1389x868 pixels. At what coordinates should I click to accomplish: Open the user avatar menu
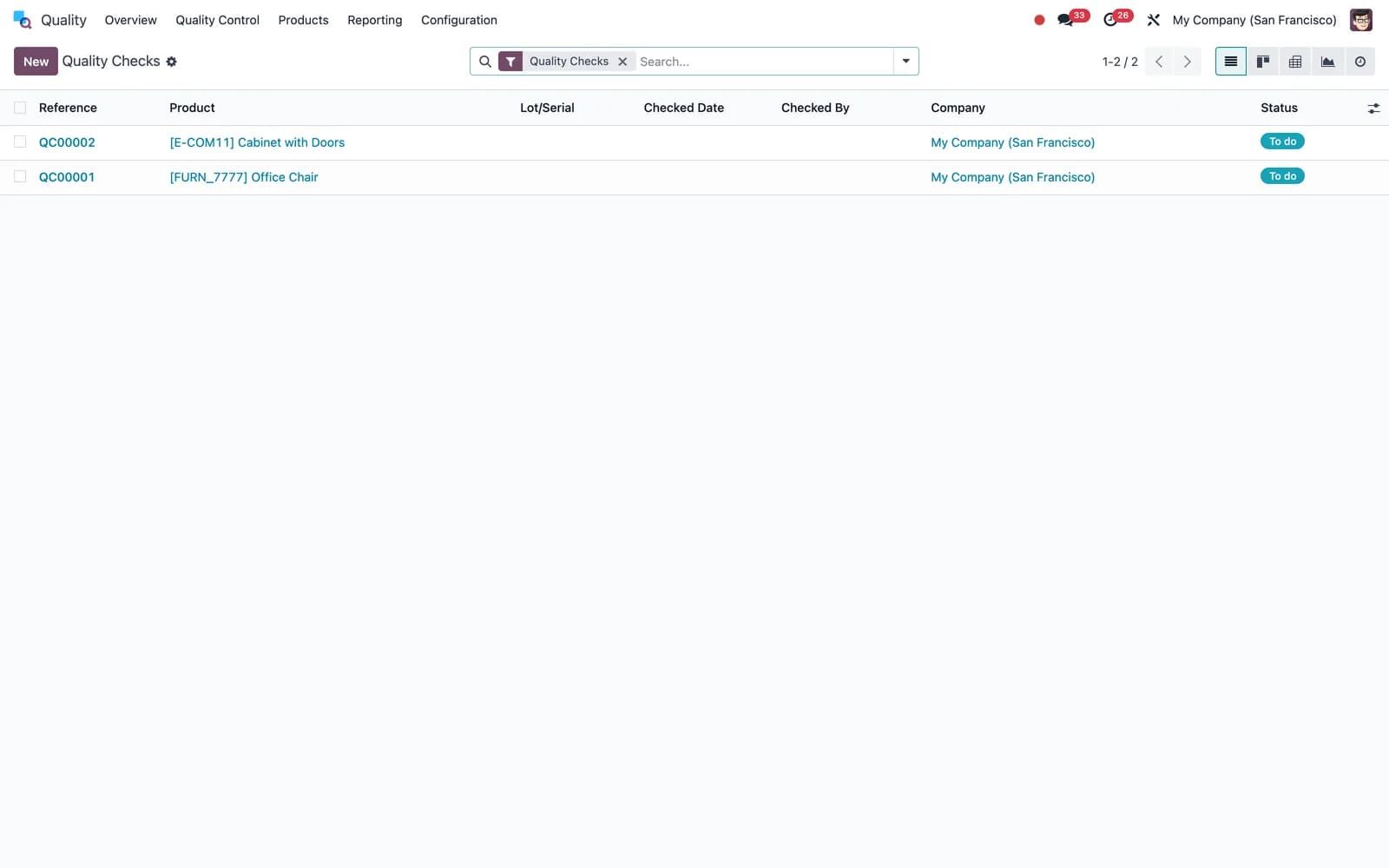tap(1361, 20)
